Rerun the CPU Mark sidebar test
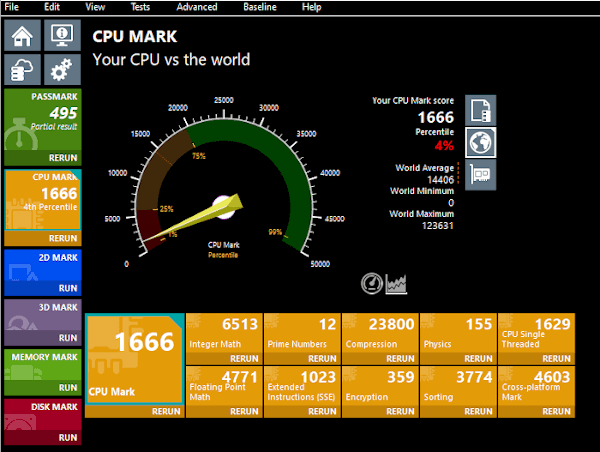Image resolution: width=600 pixels, height=452 pixels. (x=43, y=238)
